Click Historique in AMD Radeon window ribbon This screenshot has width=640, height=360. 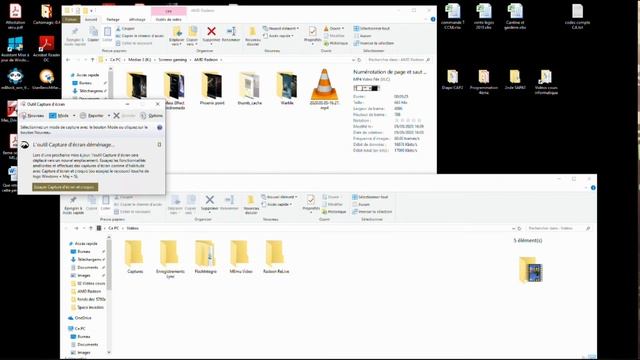[336, 43]
